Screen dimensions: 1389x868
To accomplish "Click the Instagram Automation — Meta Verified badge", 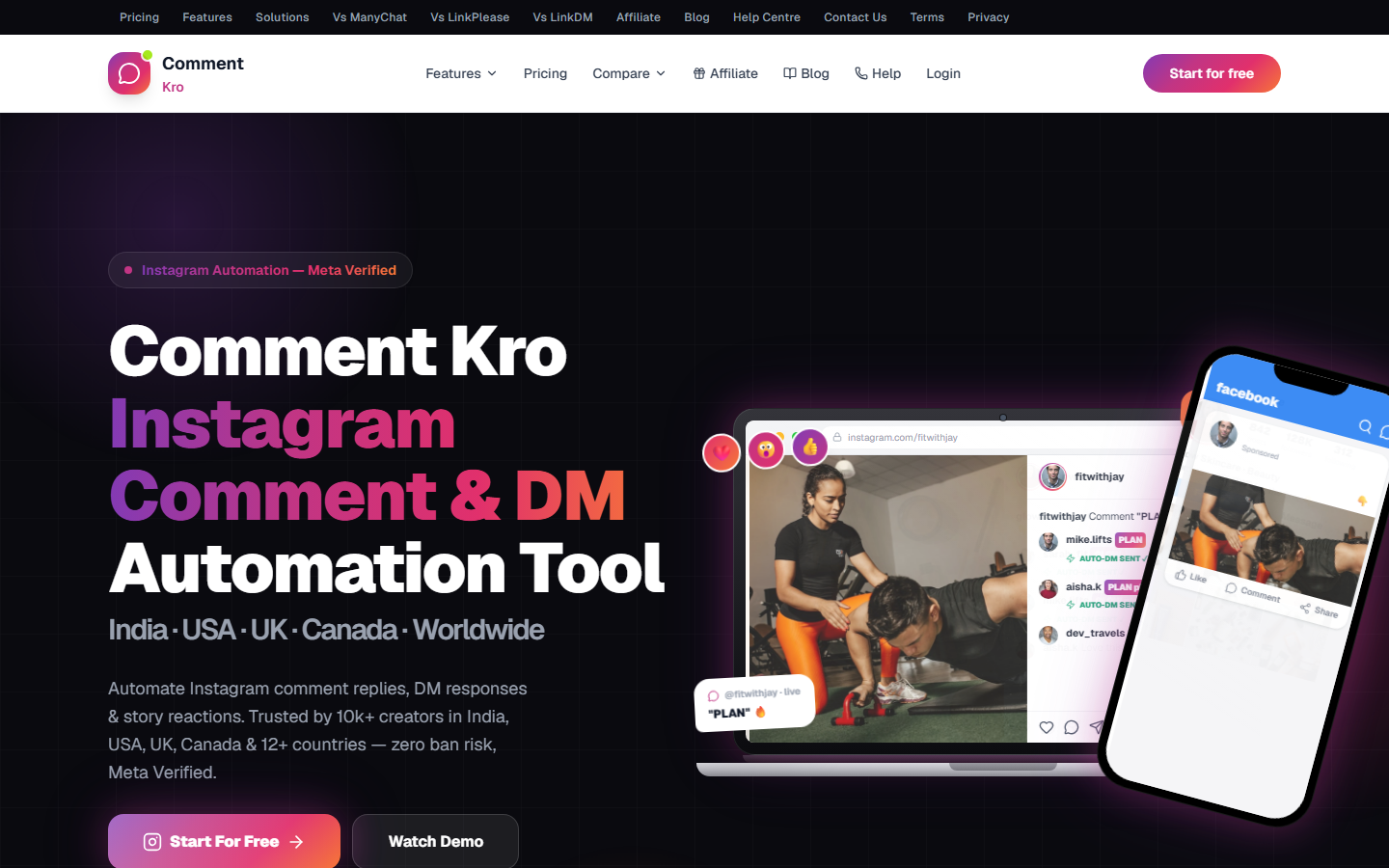I will (x=260, y=270).
